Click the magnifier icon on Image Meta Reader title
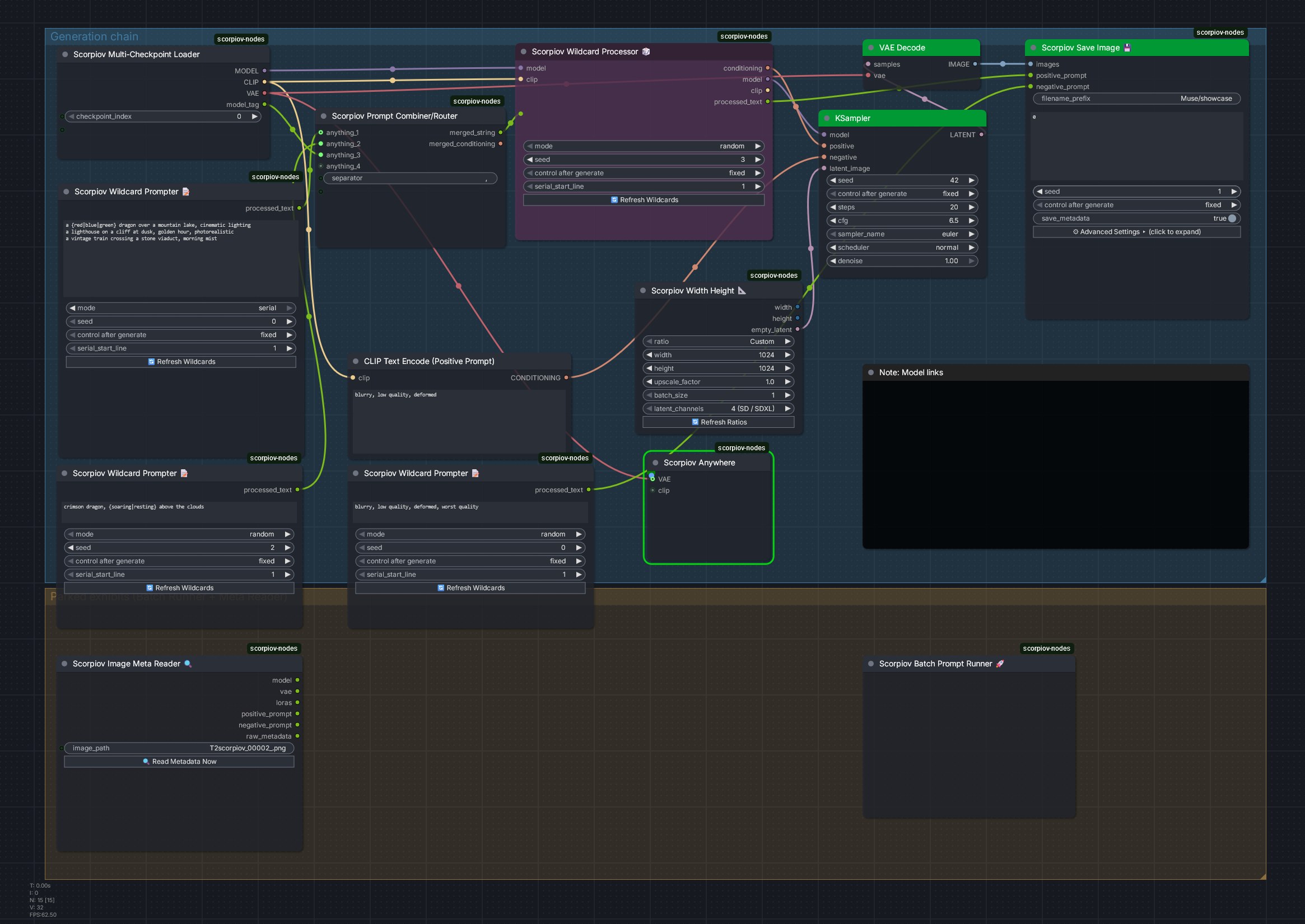Screen dimensions: 1305x924 click(x=188, y=664)
